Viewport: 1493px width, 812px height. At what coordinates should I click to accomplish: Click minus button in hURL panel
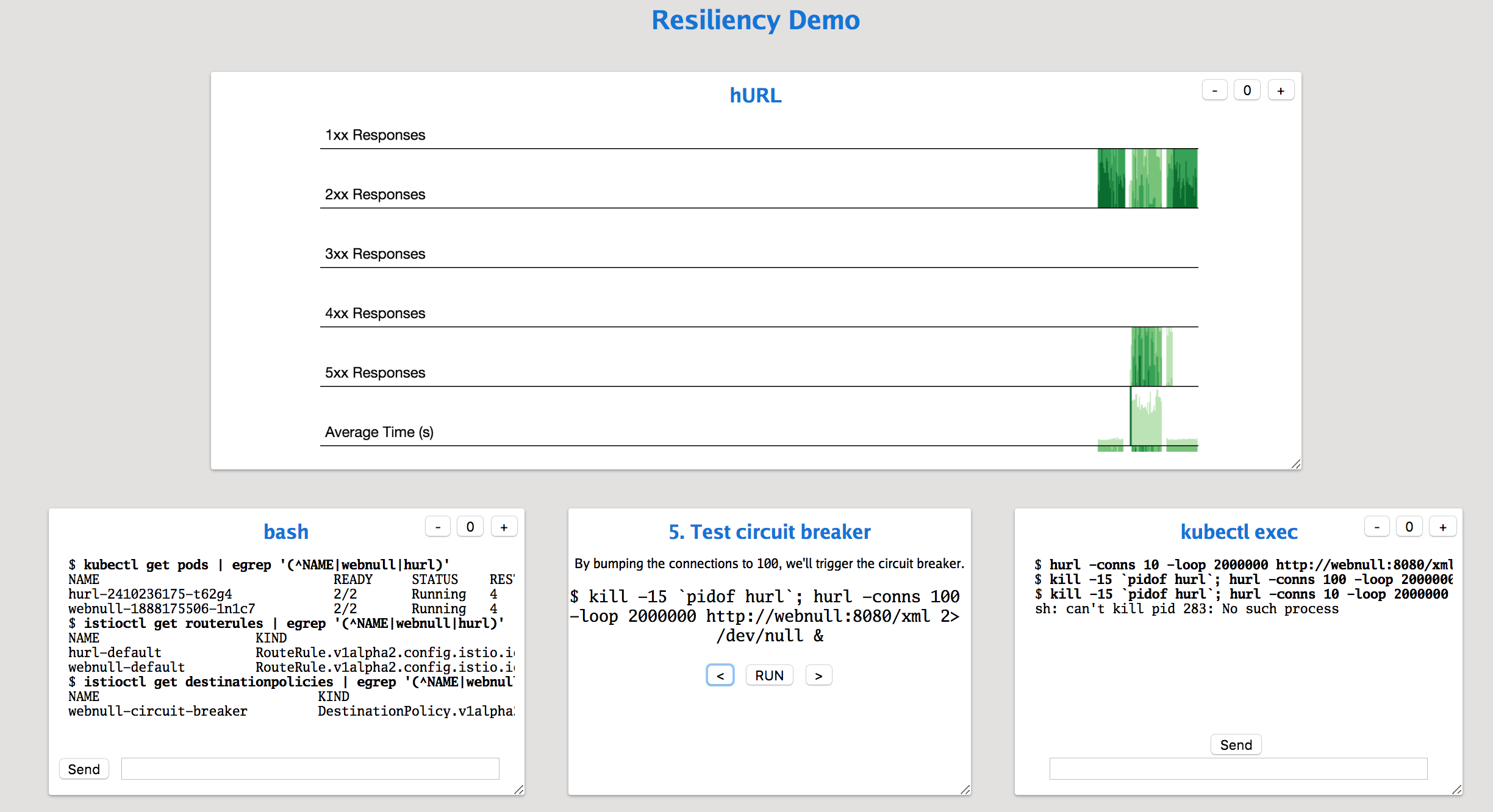click(1214, 91)
